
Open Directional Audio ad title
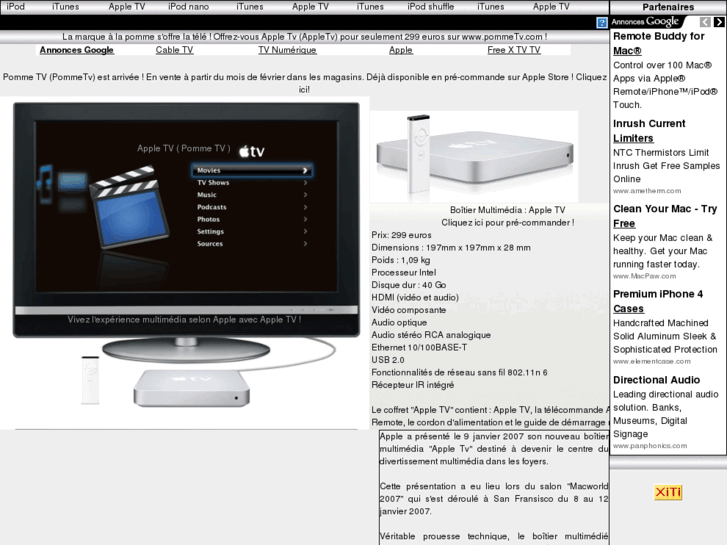pyautogui.click(x=656, y=380)
